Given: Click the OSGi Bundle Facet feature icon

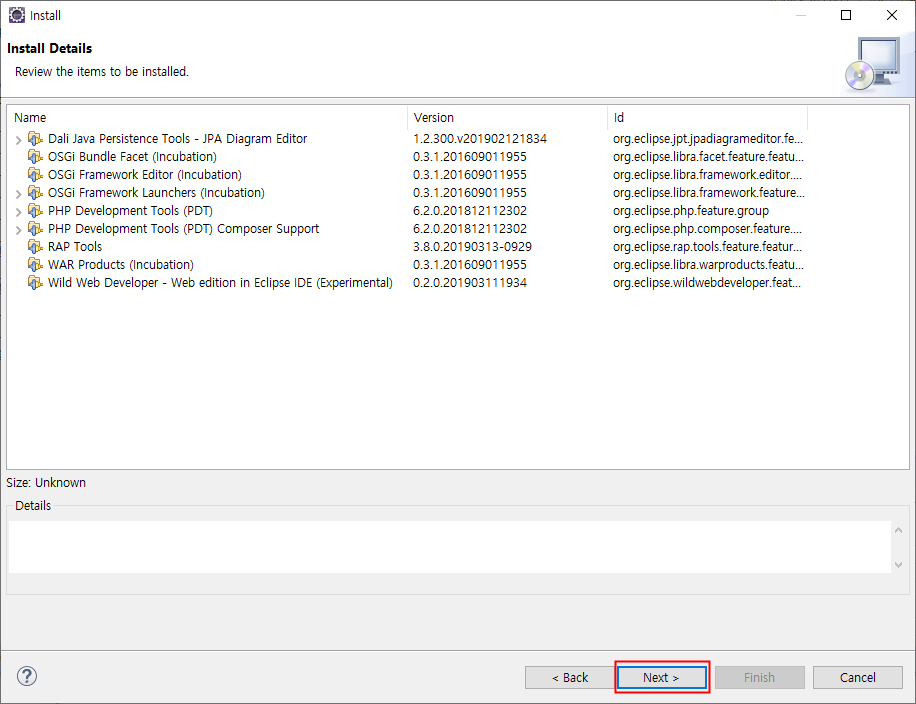Looking at the screenshot, I should (35, 157).
